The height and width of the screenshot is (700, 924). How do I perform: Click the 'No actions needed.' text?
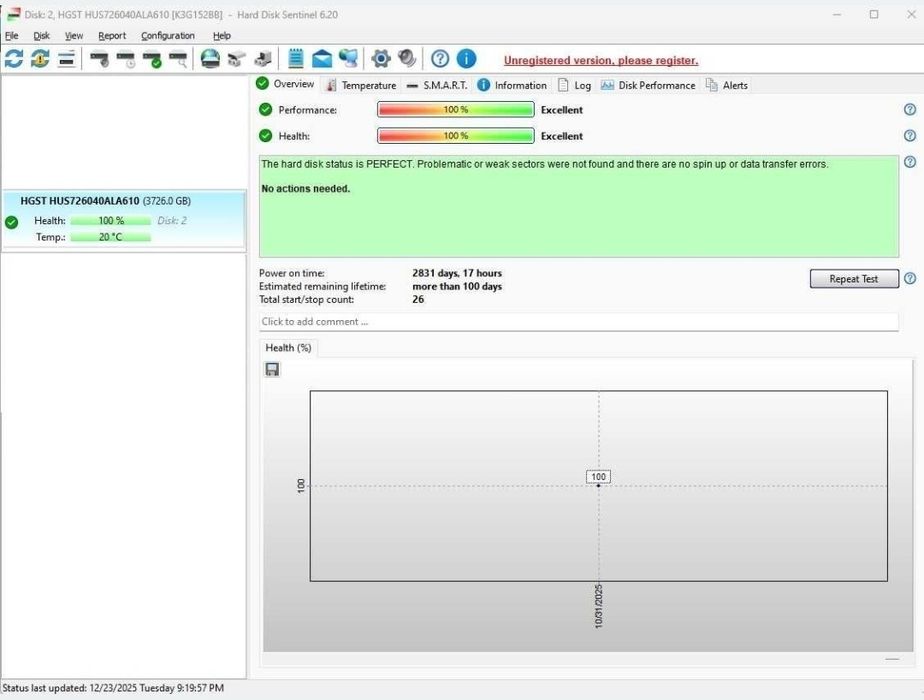306,189
